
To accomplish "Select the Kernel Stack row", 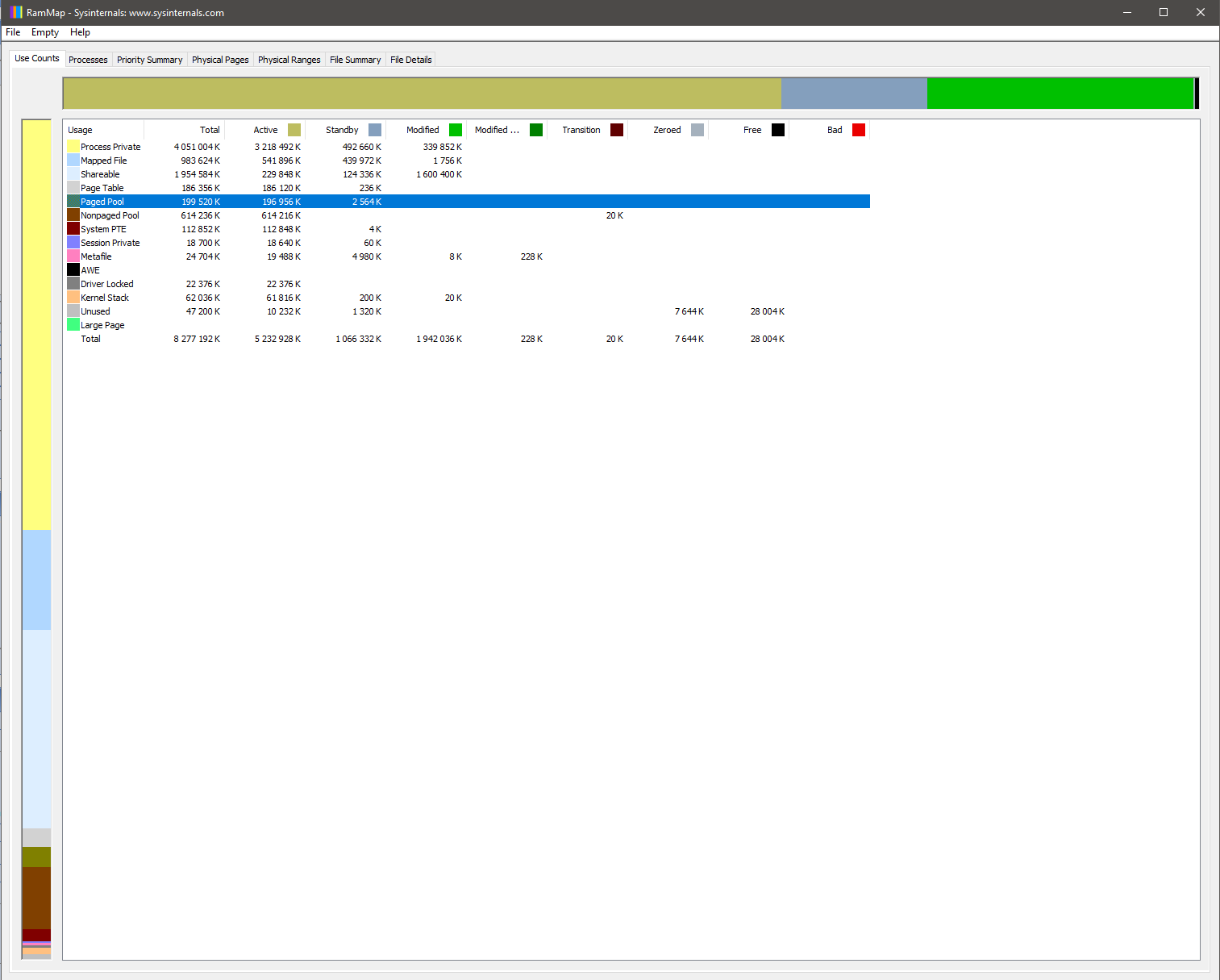I will [x=105, y=298].
